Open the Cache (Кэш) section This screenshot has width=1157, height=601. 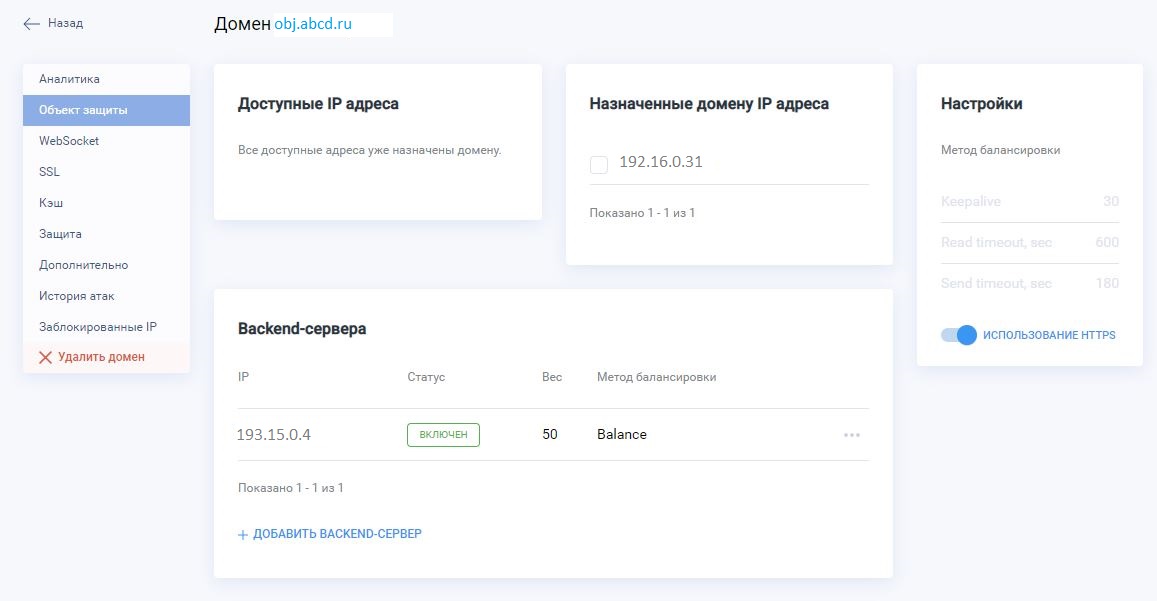pyautogui.click(x=51, y=203)
